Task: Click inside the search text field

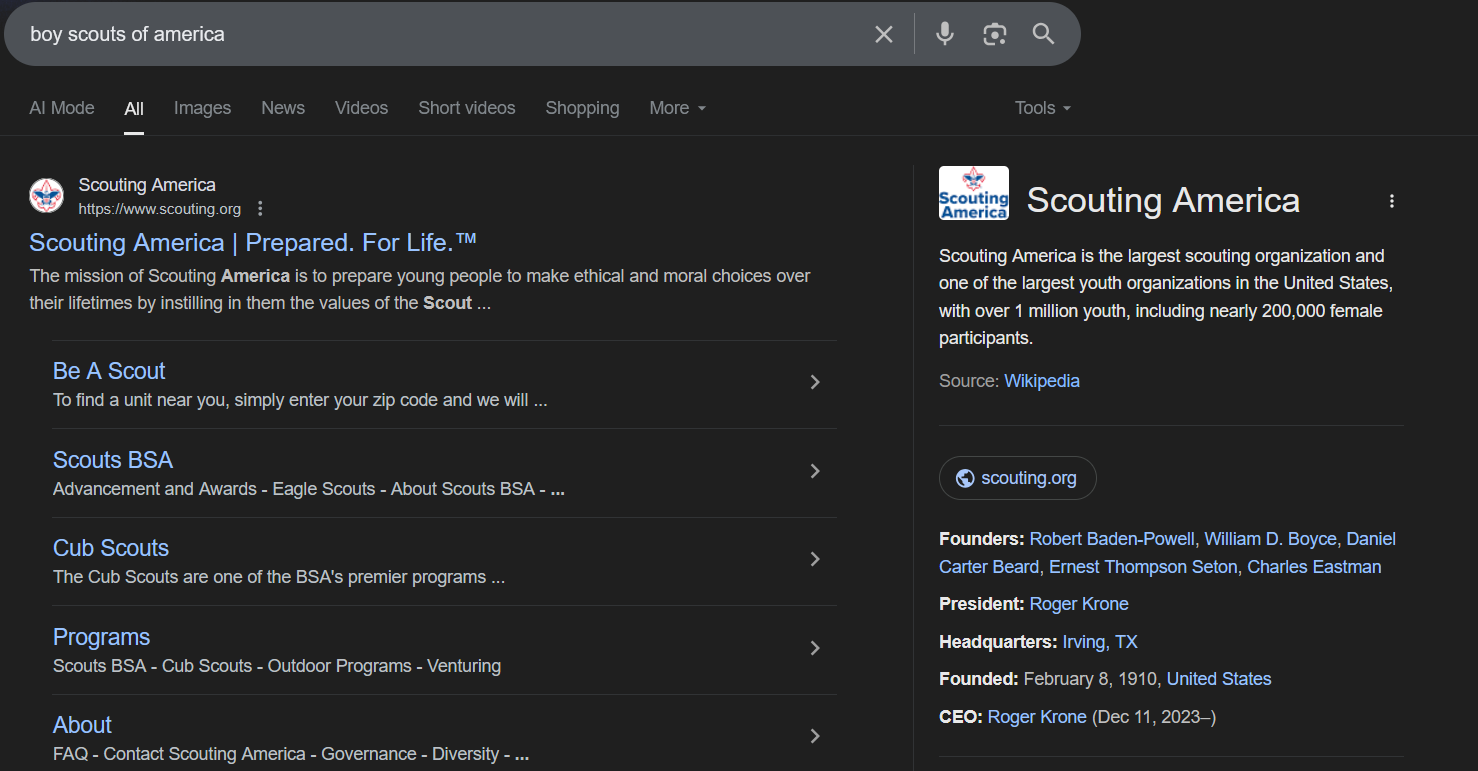Action: pos(440,34)
